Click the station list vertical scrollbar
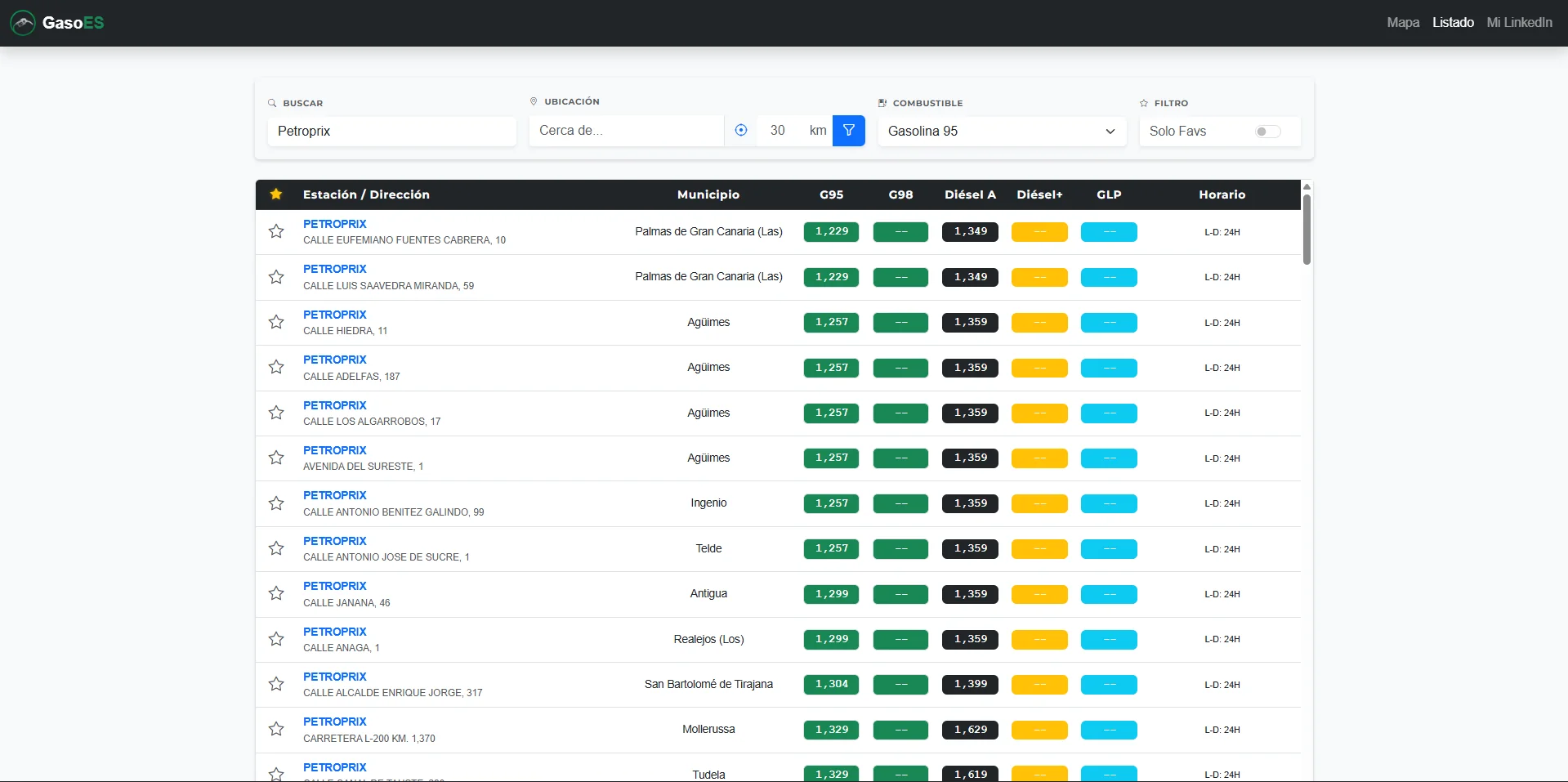The image size is (1568, 782). [1307, 230]
